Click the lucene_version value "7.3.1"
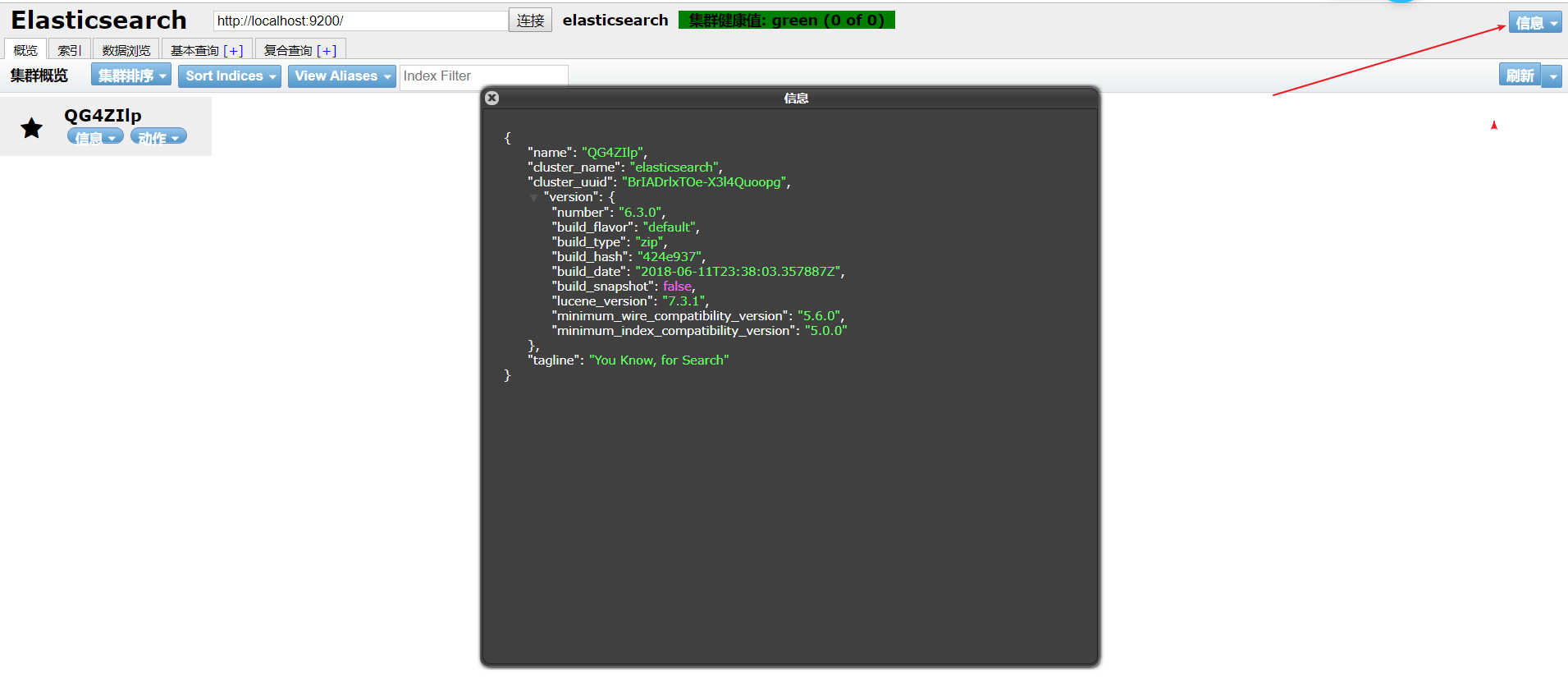 (x=683, y=301)
